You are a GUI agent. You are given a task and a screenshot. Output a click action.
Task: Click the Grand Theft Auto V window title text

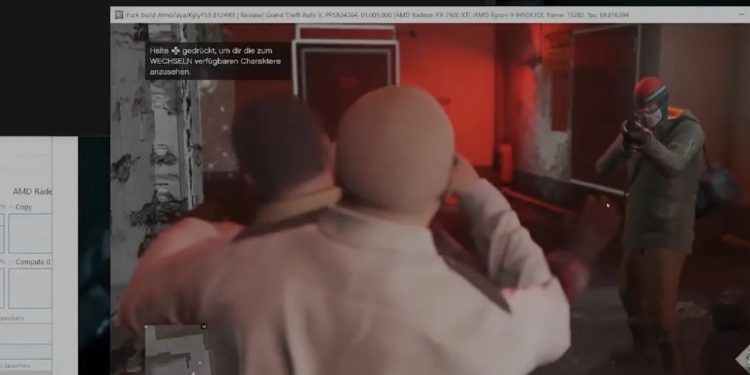point(377,15)
